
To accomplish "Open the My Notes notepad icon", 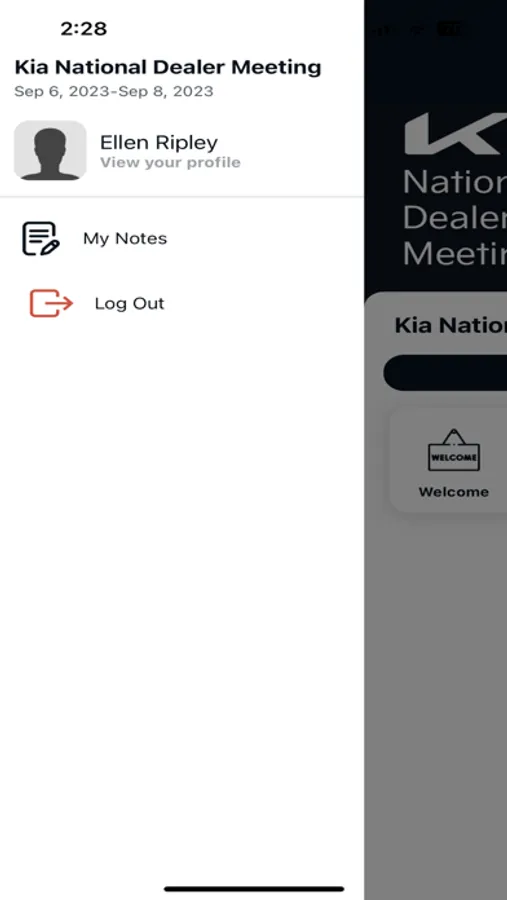I will 41,238.
